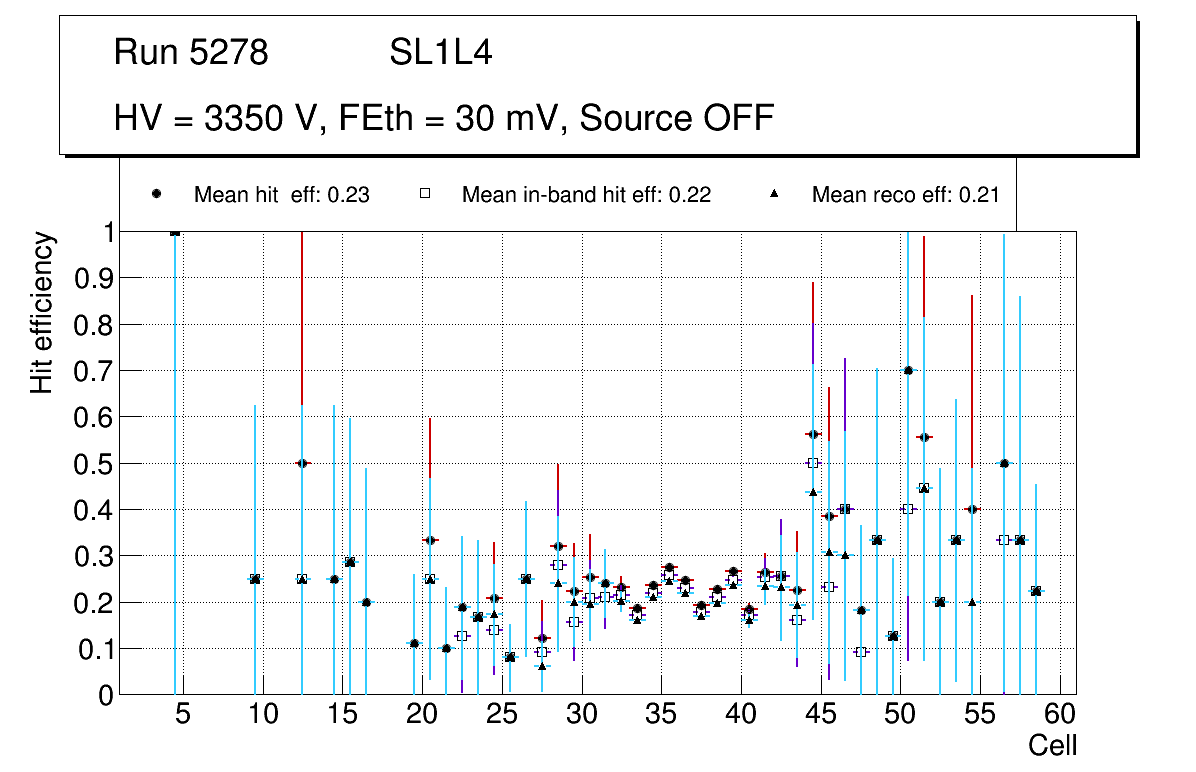
Task: Click the 'Run 5278' title text
Action: coord(191,53)
